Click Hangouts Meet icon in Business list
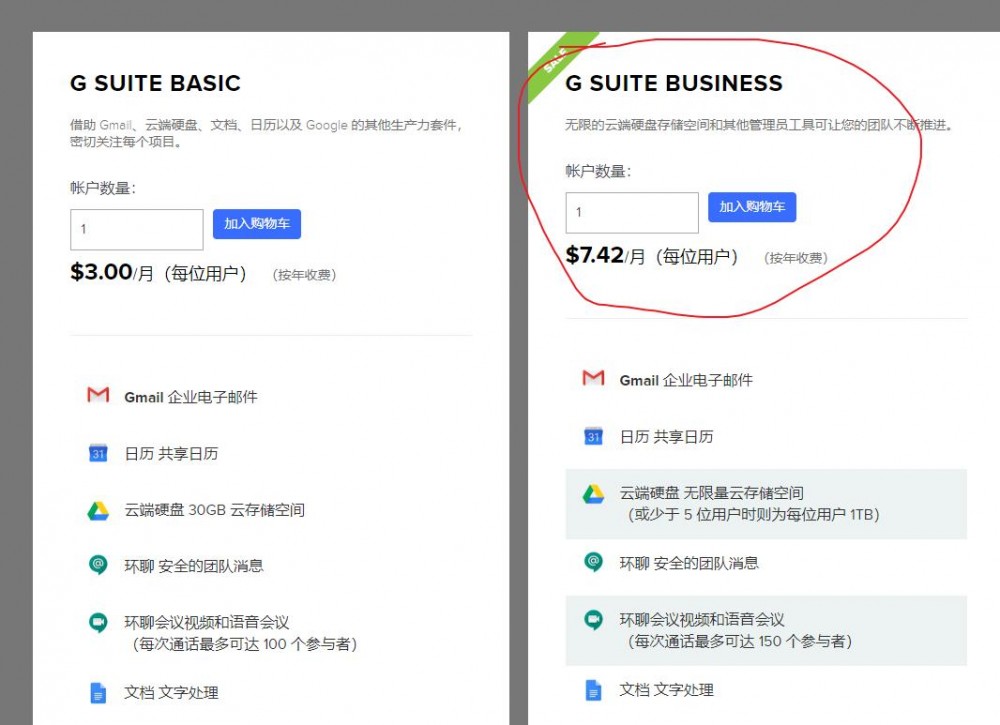The width and height of the screenshot is (1000, 725). (593, 619)
